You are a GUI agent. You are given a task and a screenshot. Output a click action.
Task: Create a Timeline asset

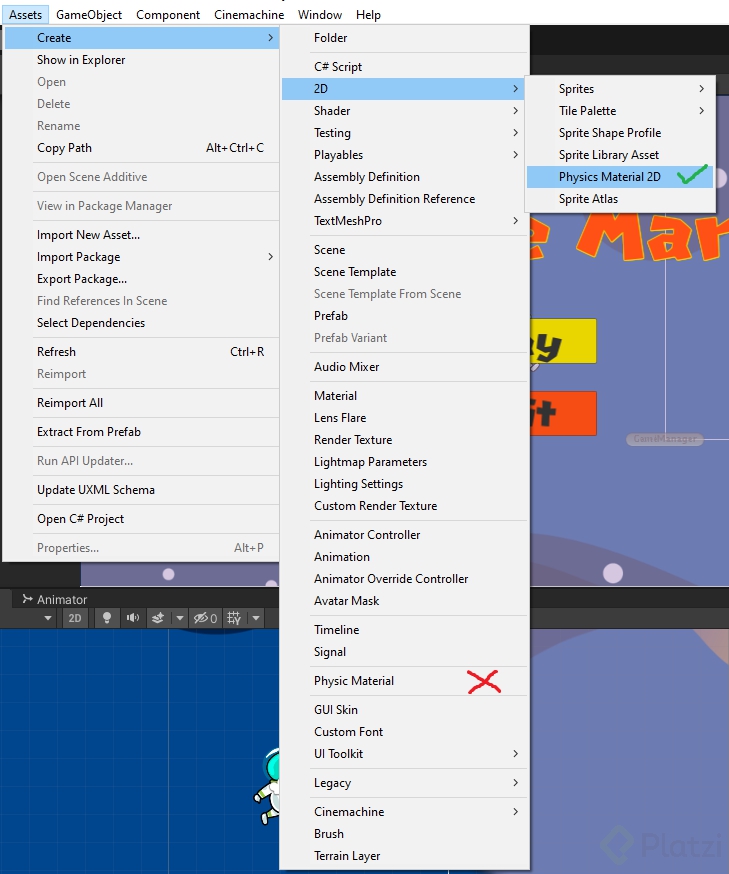(x=405, y=630)
